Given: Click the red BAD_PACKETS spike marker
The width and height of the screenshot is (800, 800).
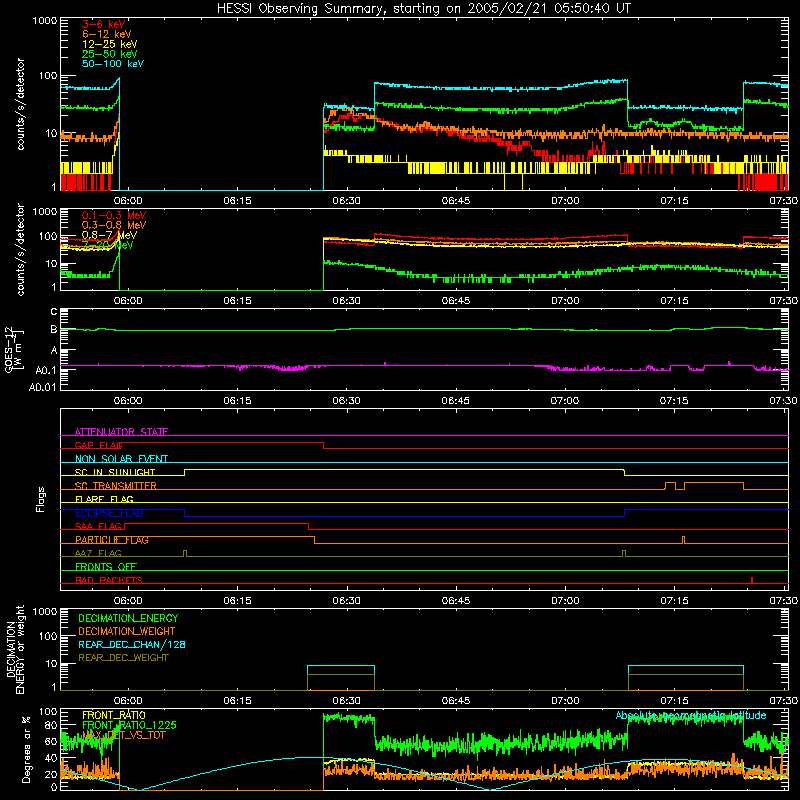Looking at the screenshot, I should [x=752, y=580].
